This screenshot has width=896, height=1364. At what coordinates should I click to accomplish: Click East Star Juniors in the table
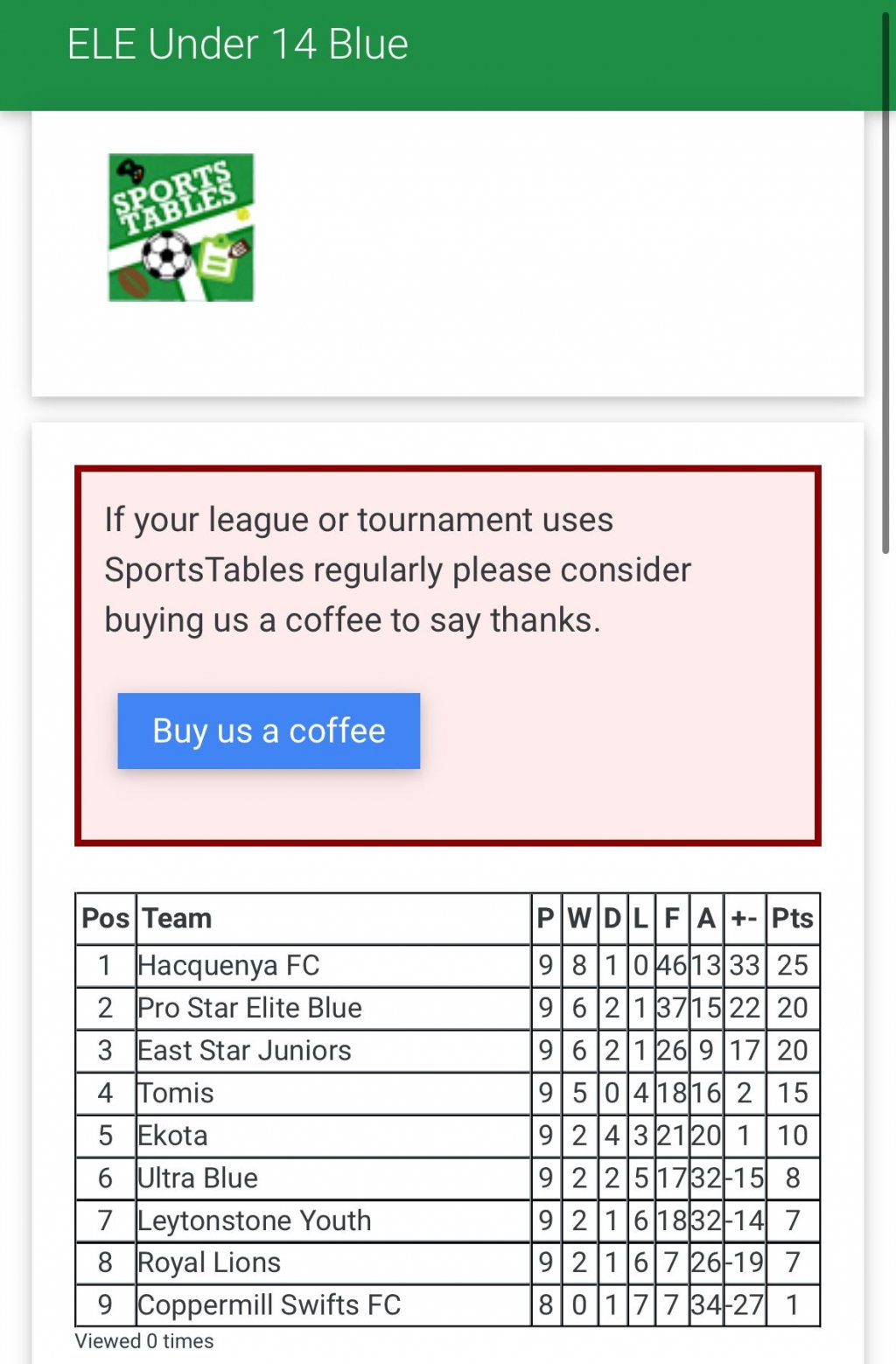tap(245, 1050)
